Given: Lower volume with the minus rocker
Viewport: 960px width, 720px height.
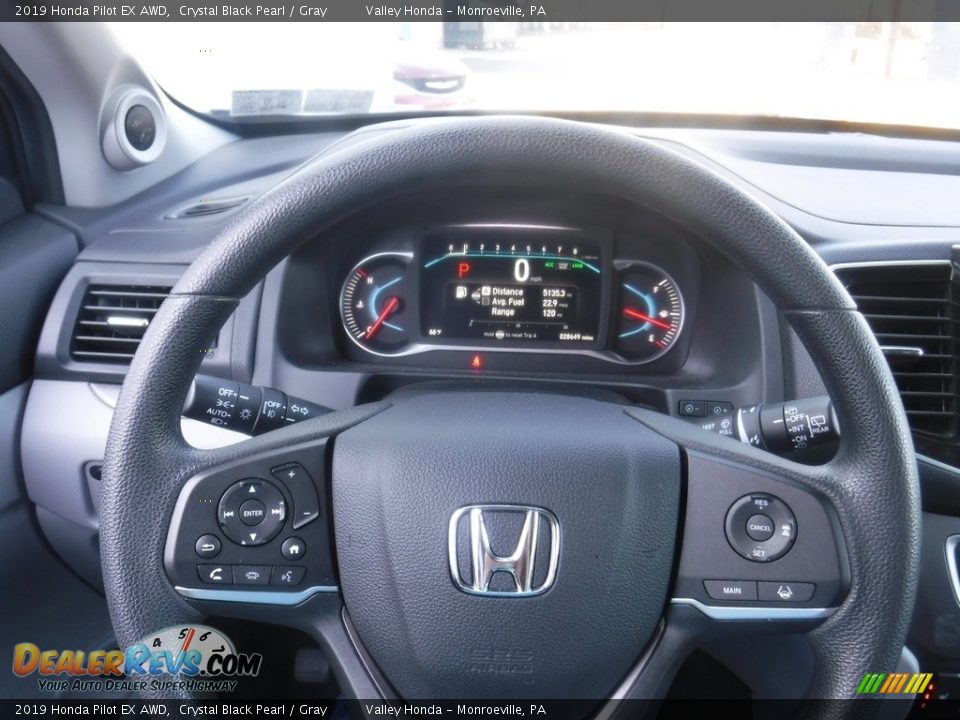Looking at the screenshot, I should tap(307, 513).
